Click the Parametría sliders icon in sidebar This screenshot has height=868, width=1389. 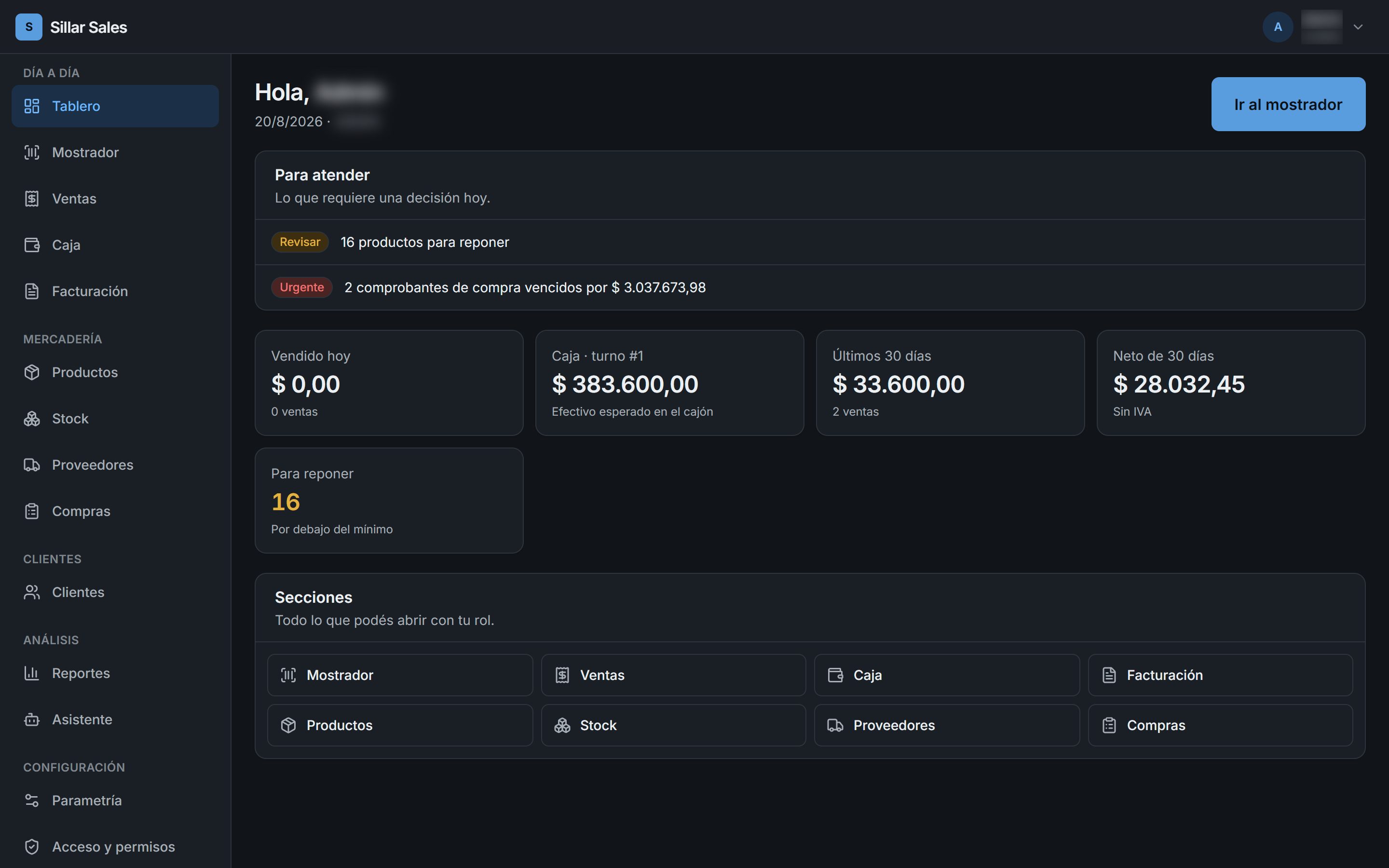click(x=31, y=801)
